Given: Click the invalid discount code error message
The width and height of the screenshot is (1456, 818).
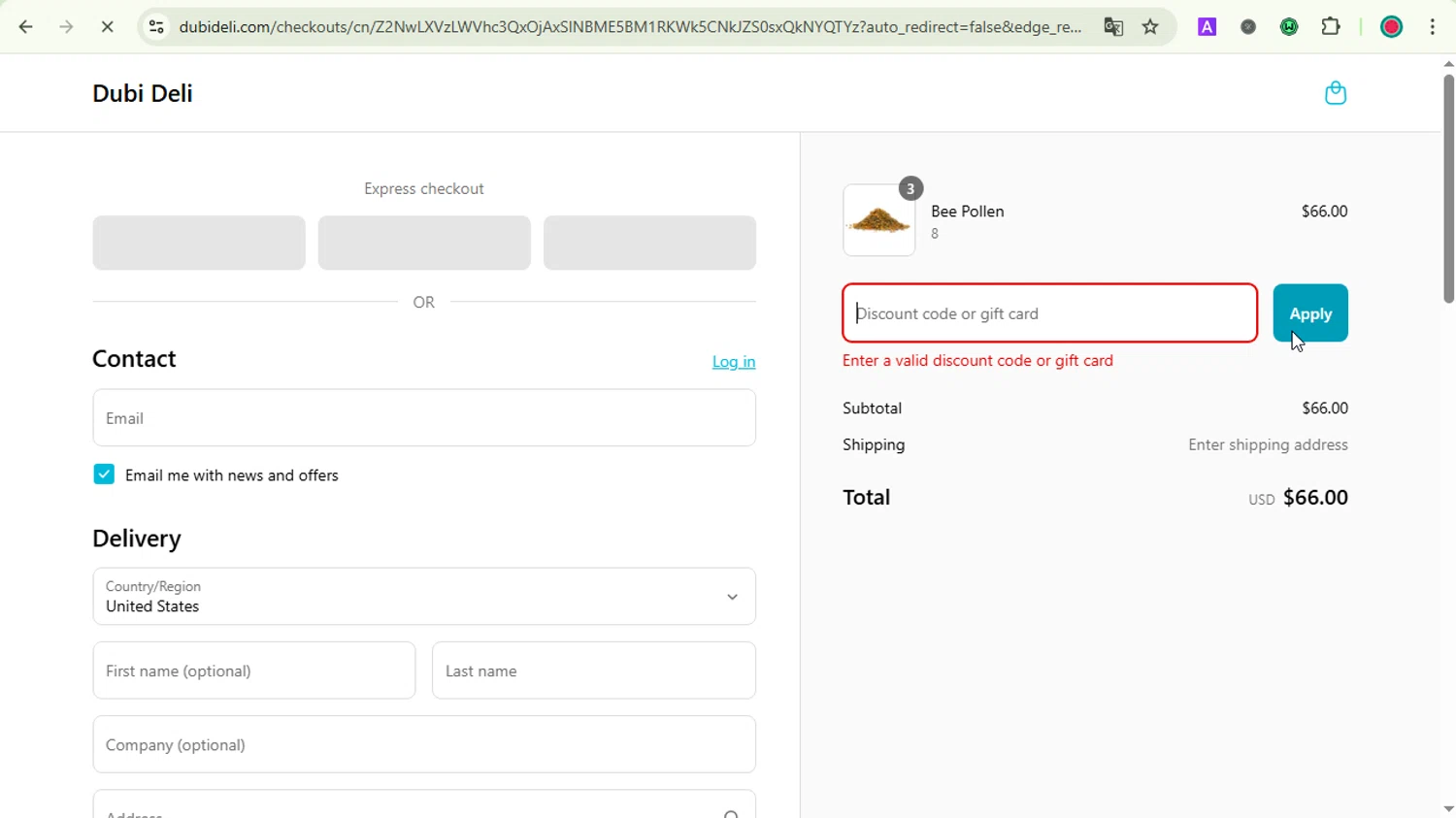Looking at the screenshot, I should (x=977, y=361).
